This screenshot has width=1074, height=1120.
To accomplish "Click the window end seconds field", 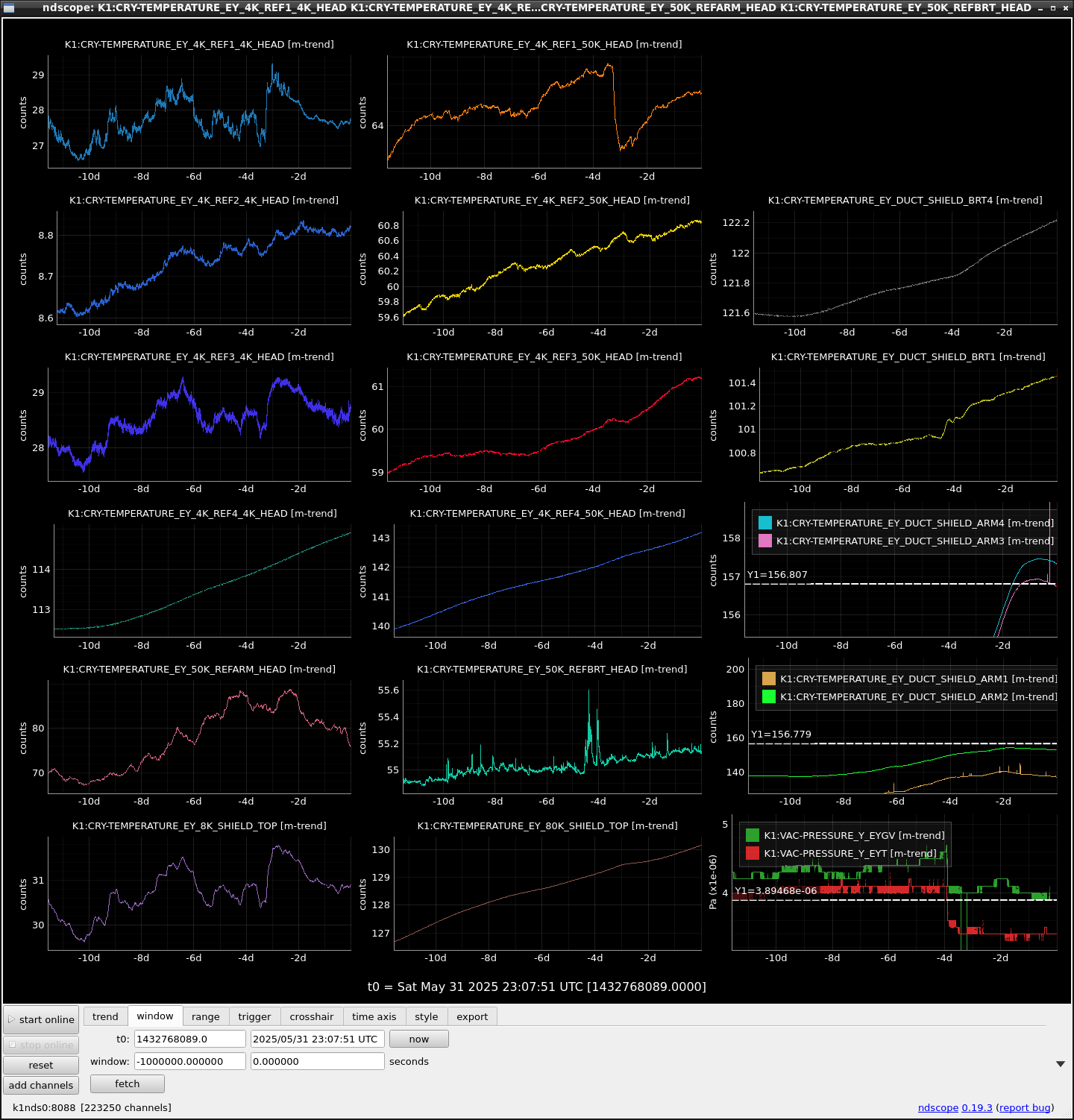I will [x=318, y=1061].
